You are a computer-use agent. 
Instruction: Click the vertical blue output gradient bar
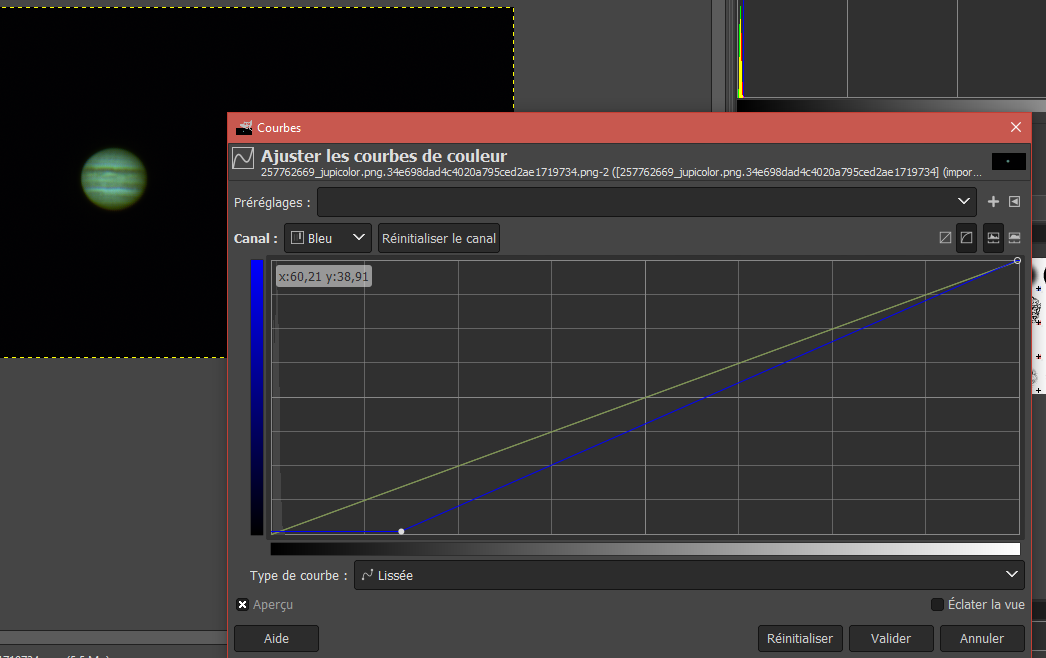coord(257,397)
